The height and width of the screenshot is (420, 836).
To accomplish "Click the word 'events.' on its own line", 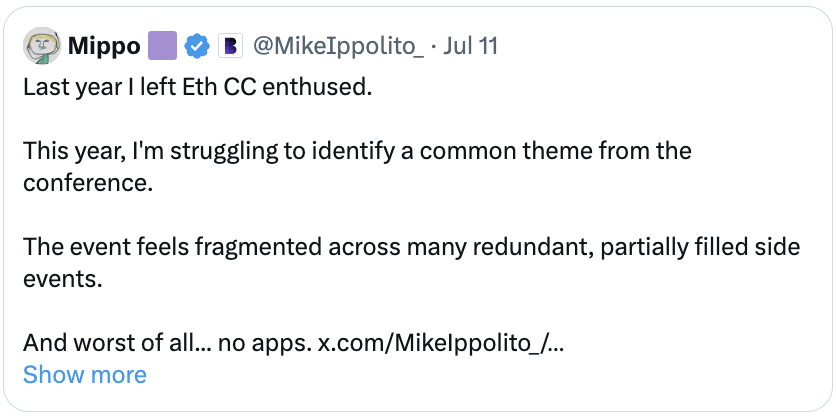I will (62, 279).
